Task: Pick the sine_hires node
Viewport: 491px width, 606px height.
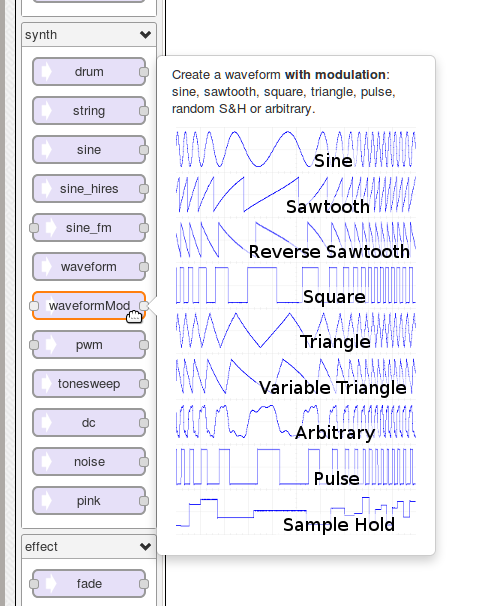Action: pyautogui.click(x=89, y=189)
